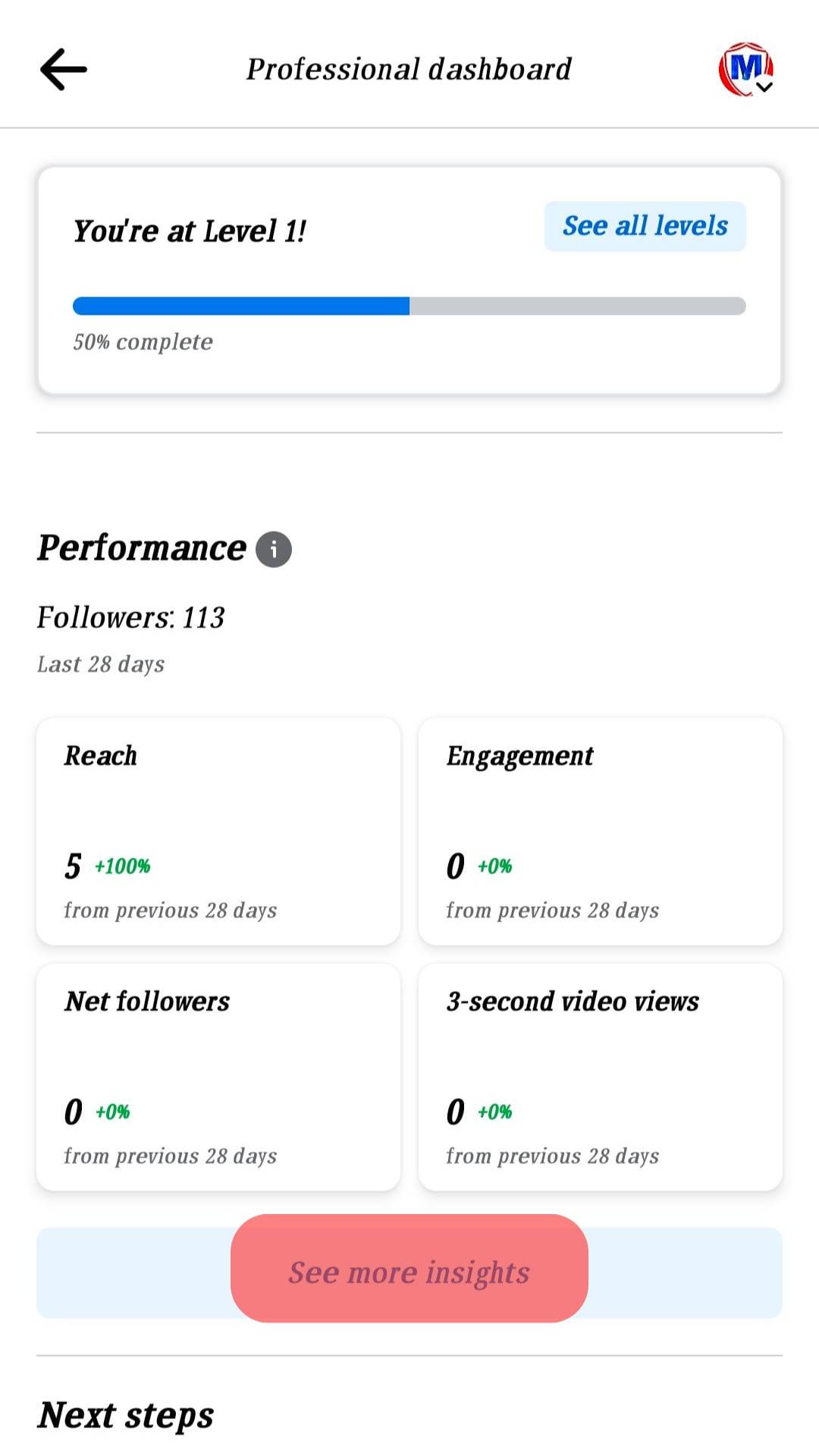Tap the Performance info icon
This screenshot has height=1456, width=819.
click(273, 548)
